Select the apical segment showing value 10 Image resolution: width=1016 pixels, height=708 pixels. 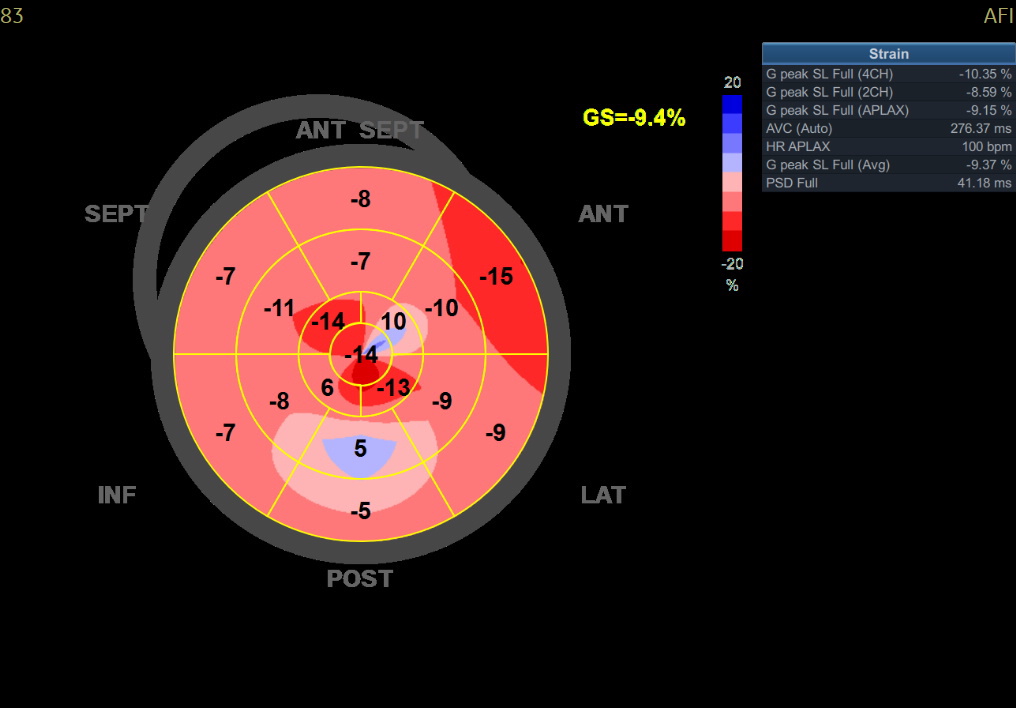(x=393, y=321)
